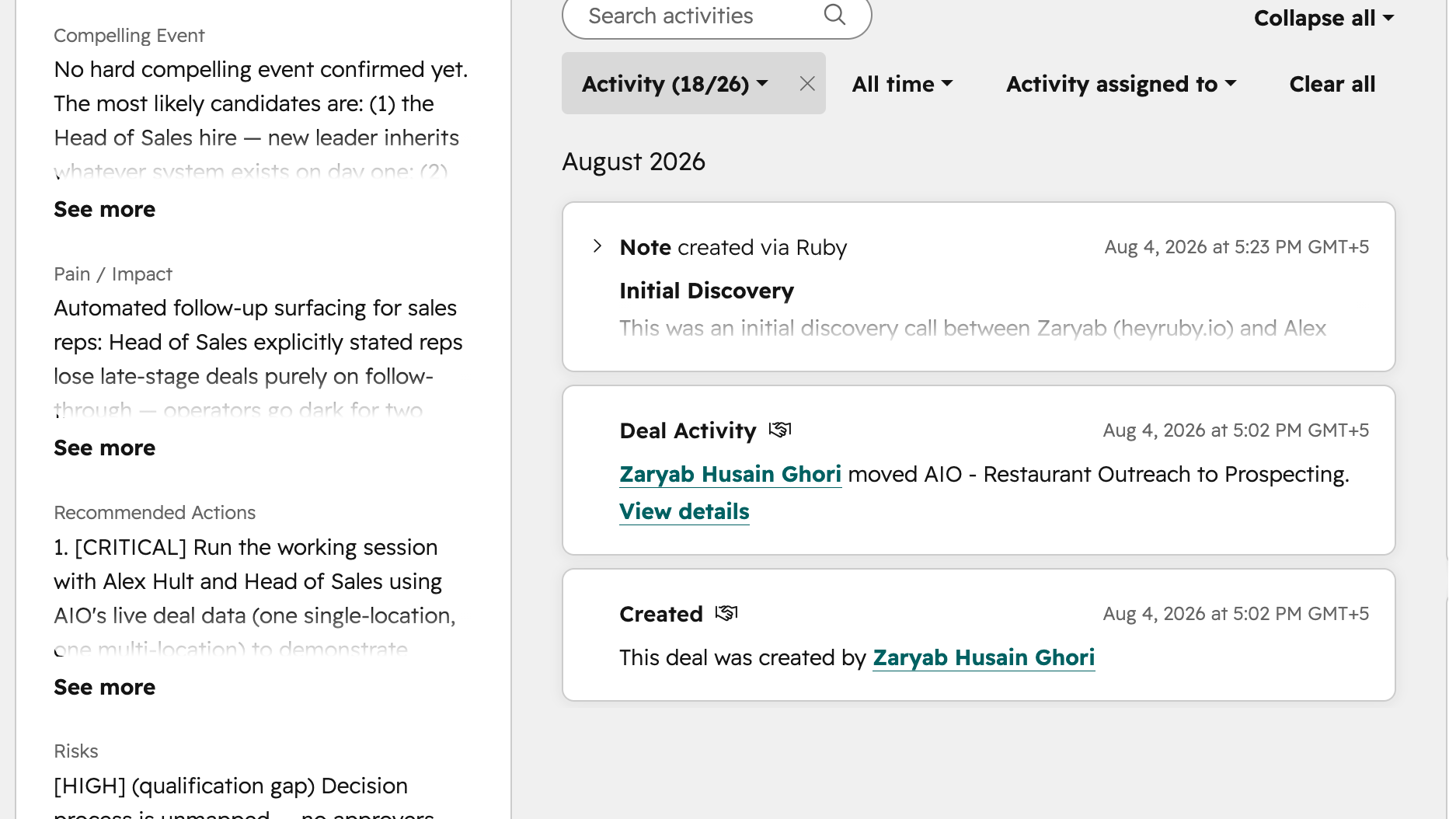Image resolution: width=1456 pixels, height=819 pixels.
Task: Open the Activity (18/26) filter dropdown
Action: [674, 84]
